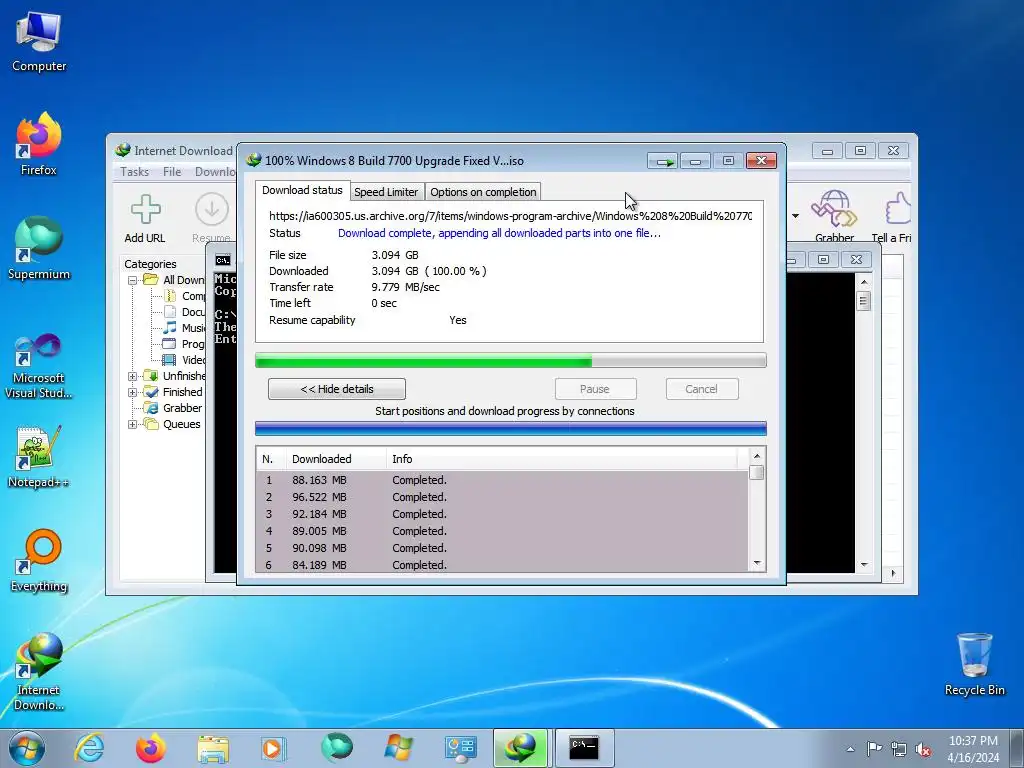
Task: Open the Firefox desktop shortcut
Action: [39, 144]
